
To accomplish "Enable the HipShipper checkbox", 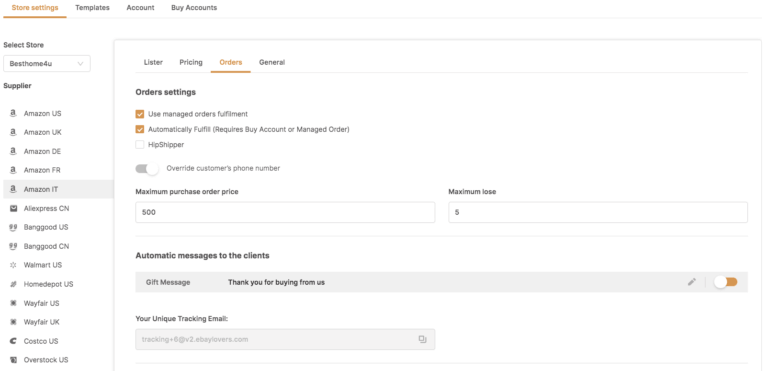I will click(x=140, y=145).
